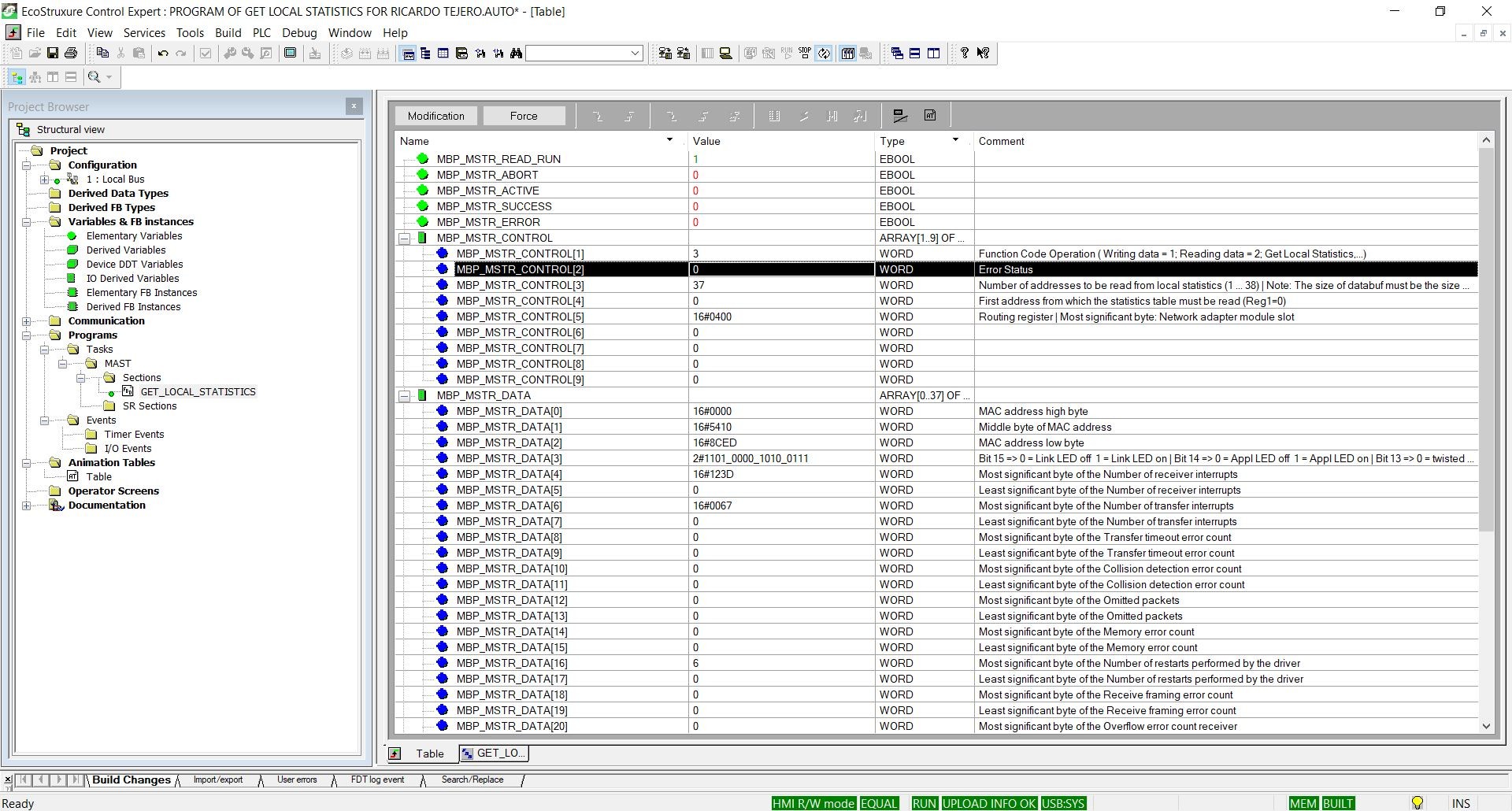1512x811 pixels.
Task: Select the functional view hierarchy icon
Action: click(x=35, y=76)
